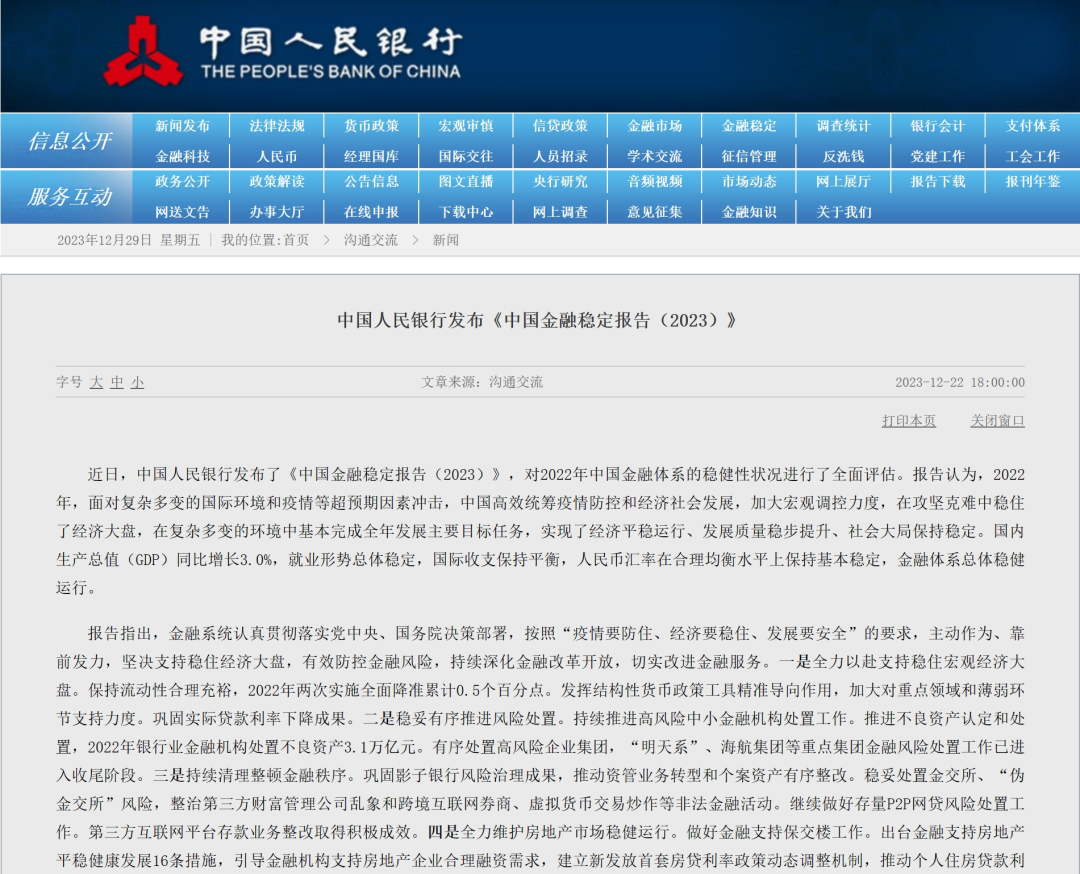Open the 金融市场 menu item
This screenshot has width=1080, height=874.
coord(655,126)
